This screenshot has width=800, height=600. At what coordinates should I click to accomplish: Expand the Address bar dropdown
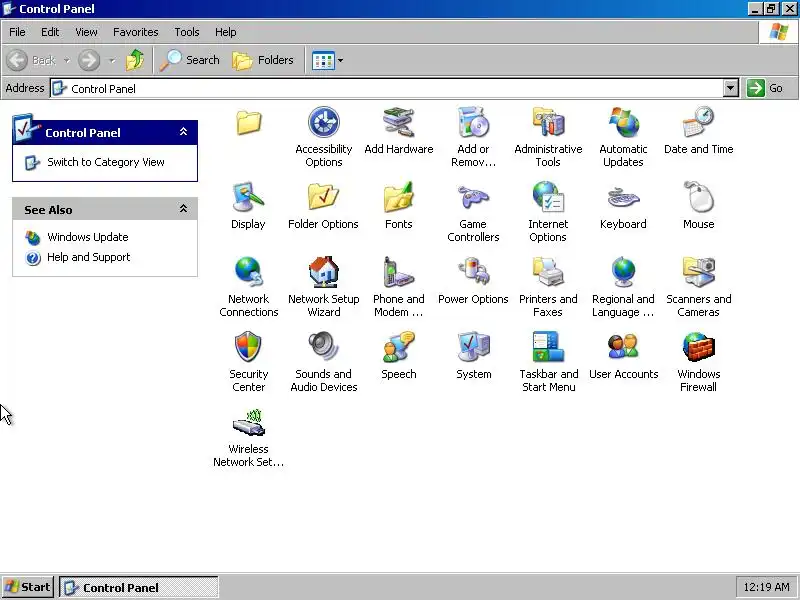click(x=731, y=88)
